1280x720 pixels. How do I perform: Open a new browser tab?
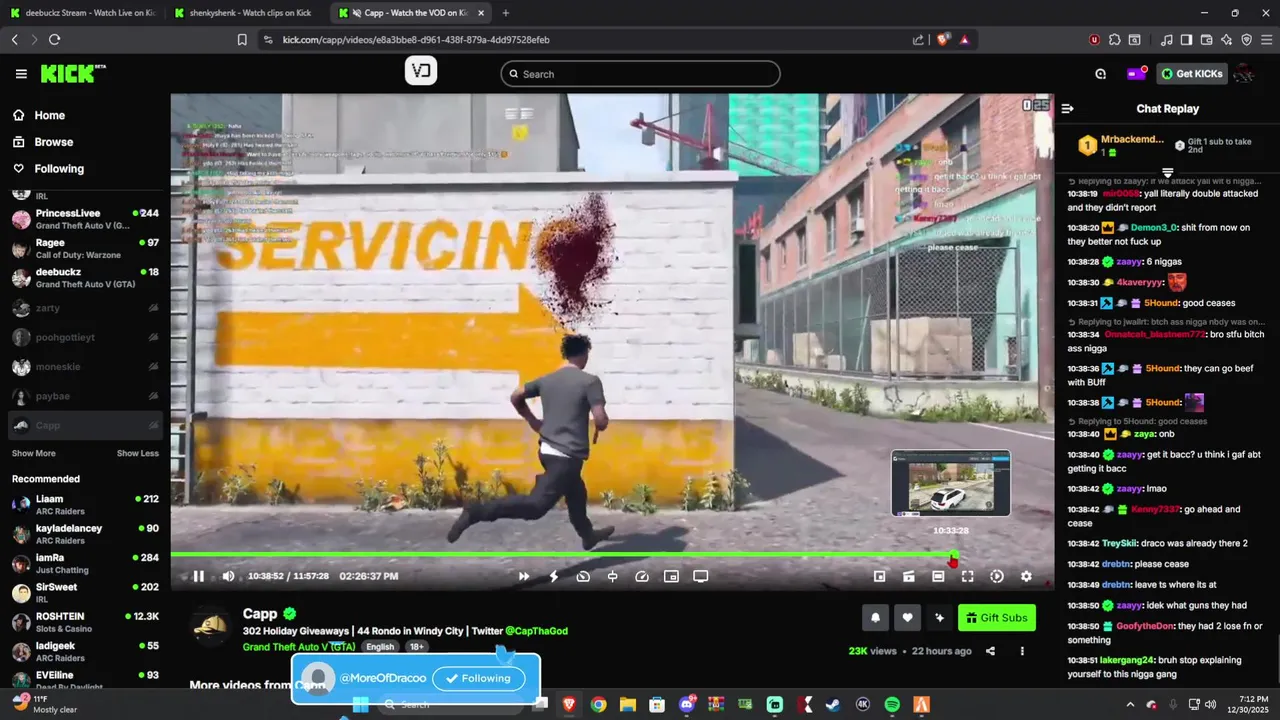[x=505, y=13]
